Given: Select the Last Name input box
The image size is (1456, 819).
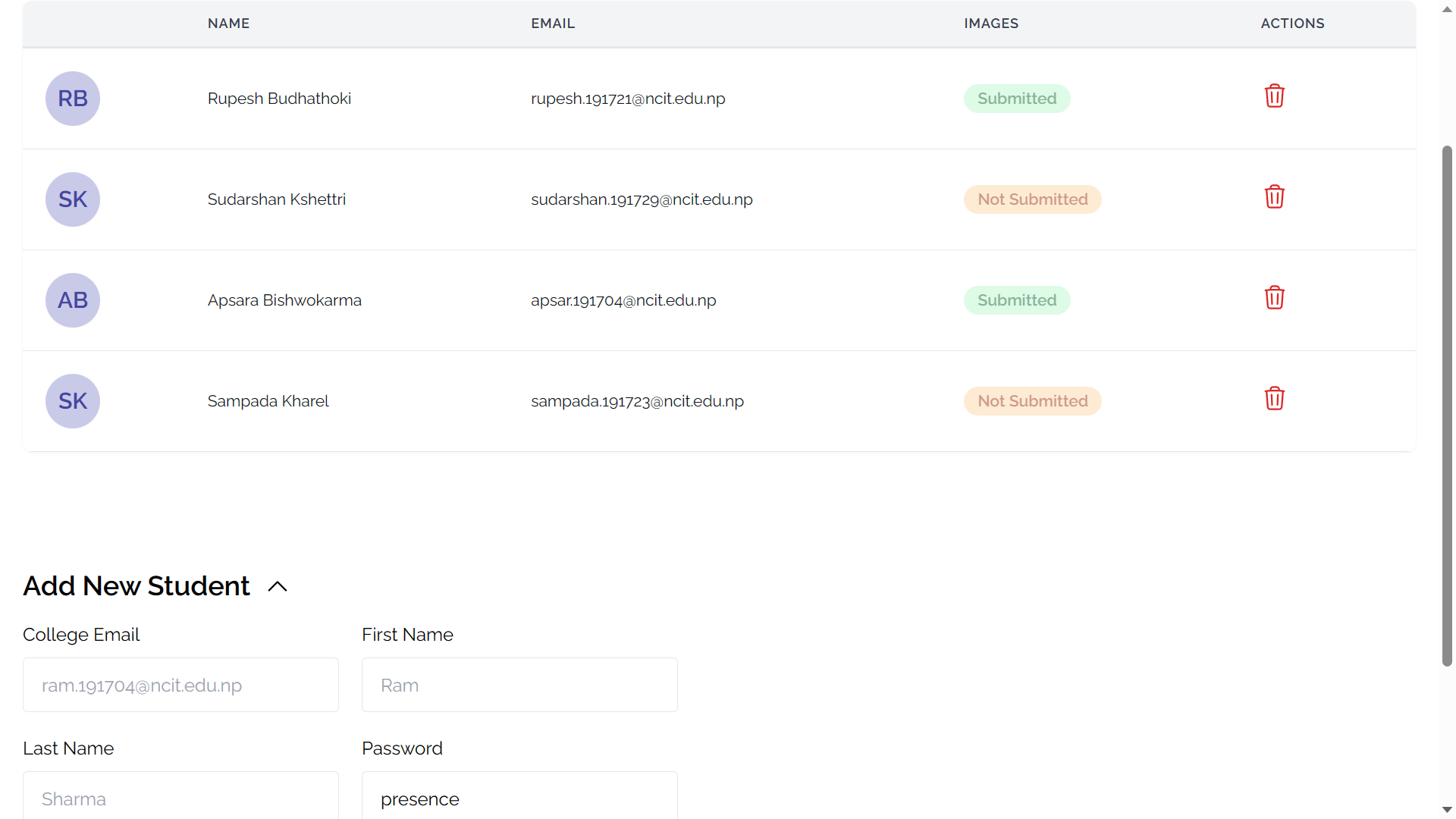Looking at the screenshot, I should 180,798.
